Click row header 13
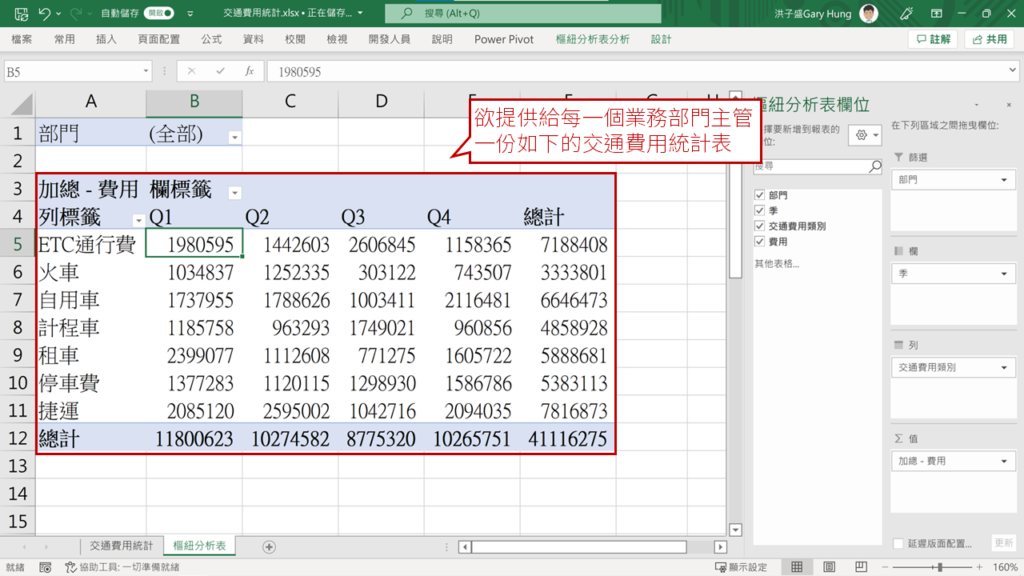The image size is (1024, 576). pyautogui.click(x=18, y=466)
